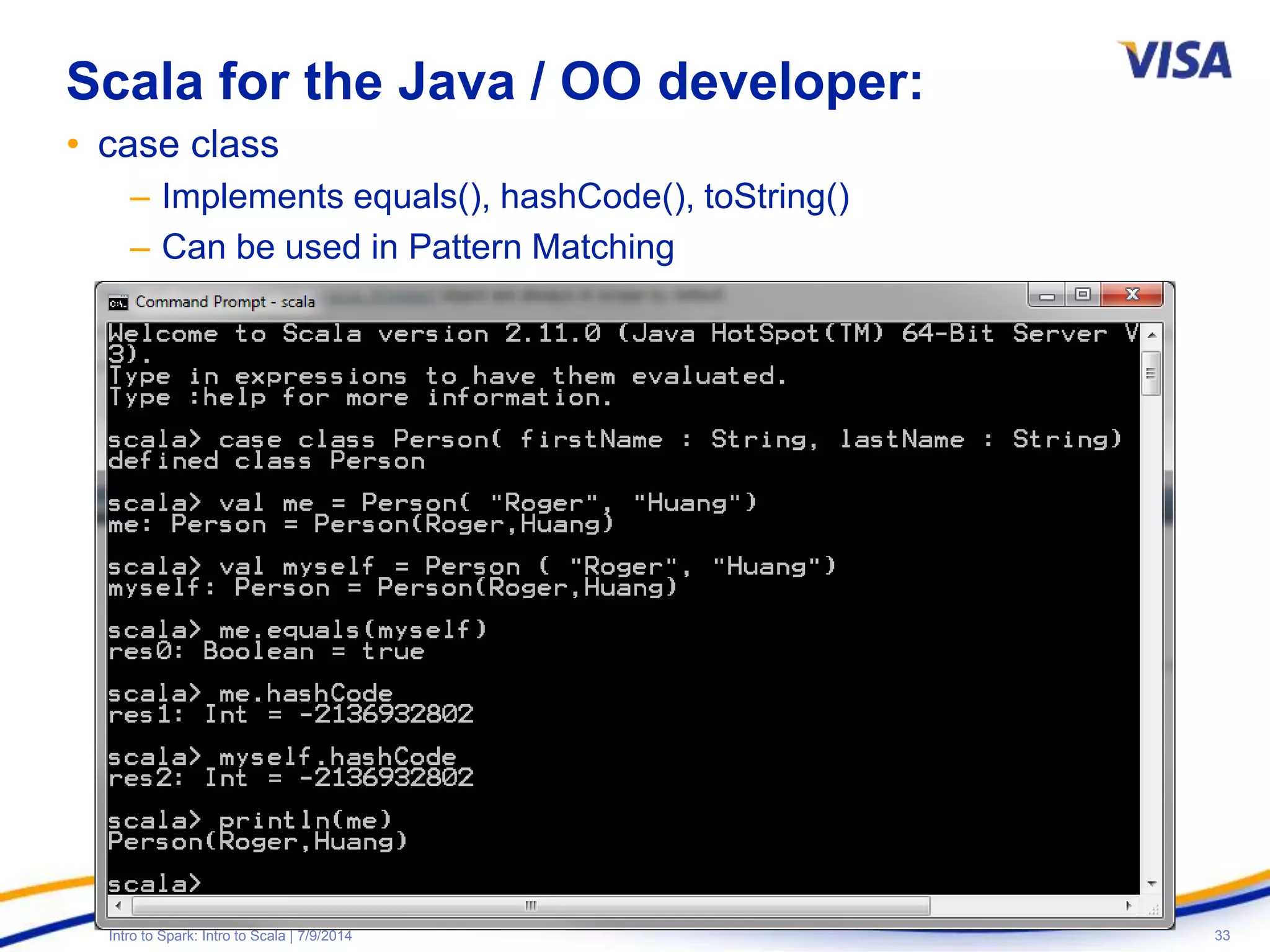Maximize the Command Prompt window
1270x952 pixels.
pyautogui.click(x=1083, y=295)
